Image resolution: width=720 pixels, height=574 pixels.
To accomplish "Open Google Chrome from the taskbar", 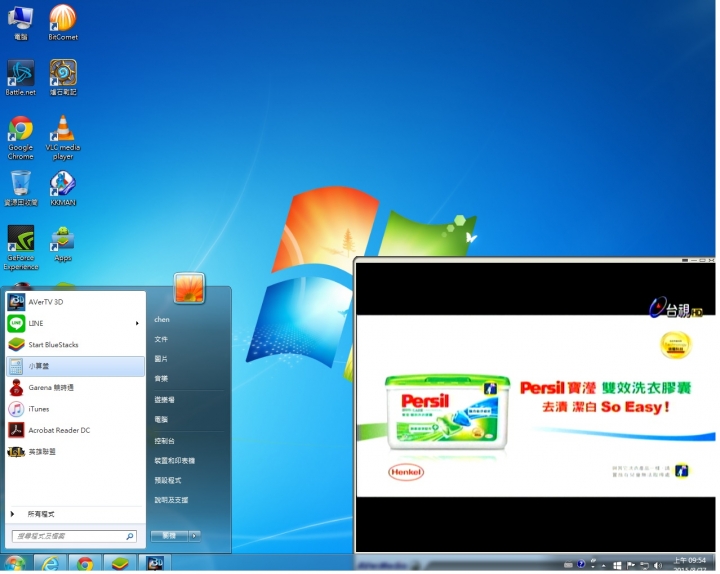I will pyautogui.click(x=85, y=564).
